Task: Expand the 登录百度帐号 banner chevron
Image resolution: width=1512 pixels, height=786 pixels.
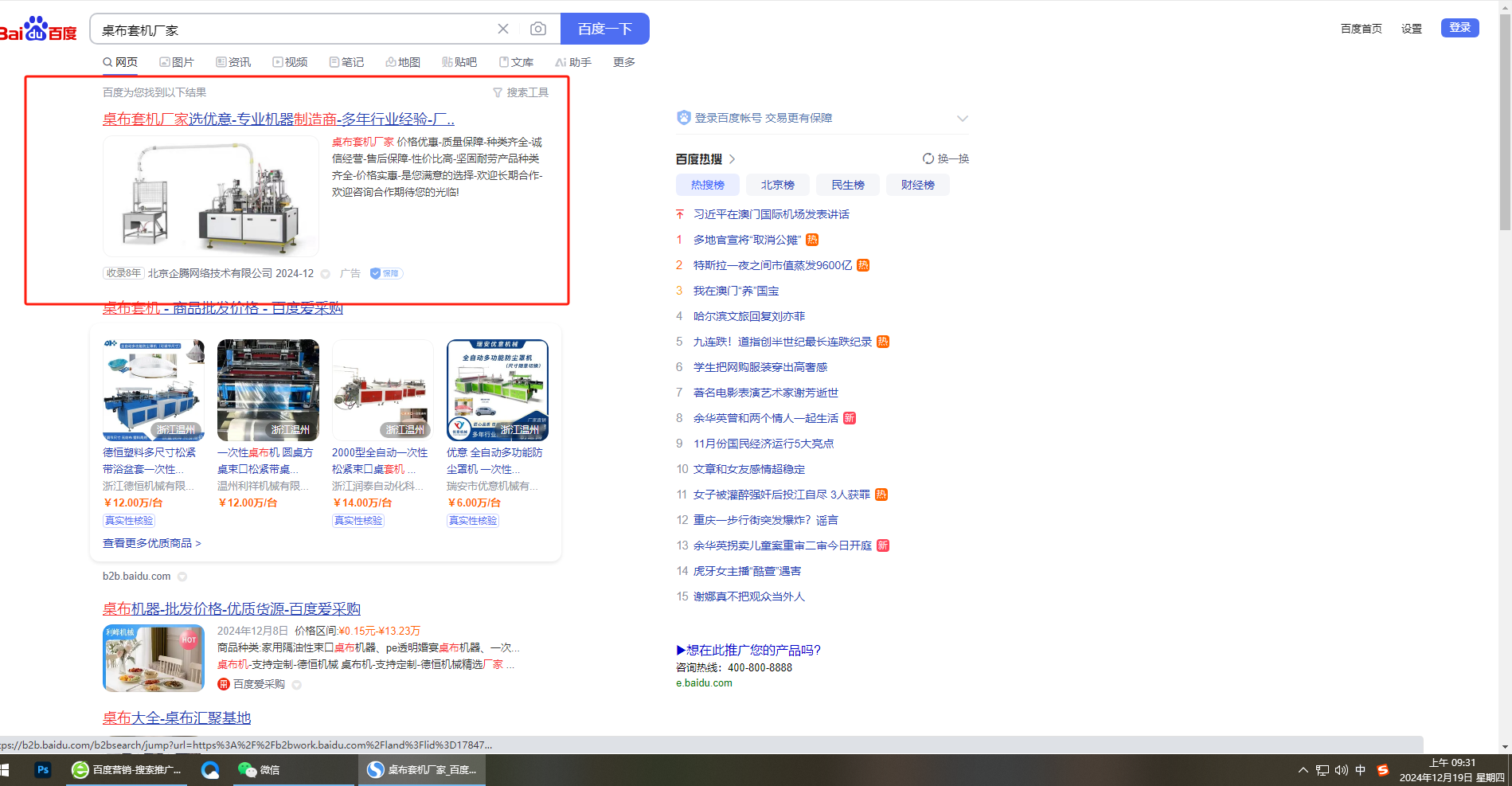Action: click(x=963, y=119)
